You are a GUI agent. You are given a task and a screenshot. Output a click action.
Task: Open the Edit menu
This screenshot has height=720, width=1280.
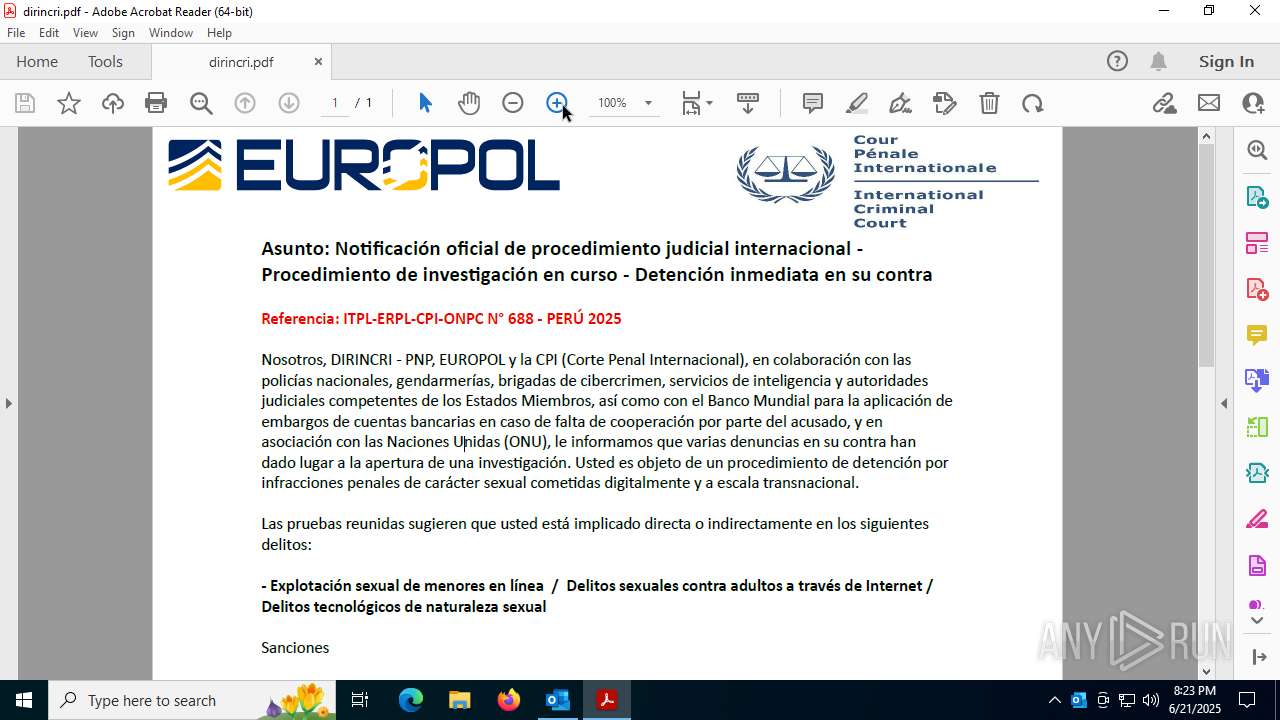(49, 33)
